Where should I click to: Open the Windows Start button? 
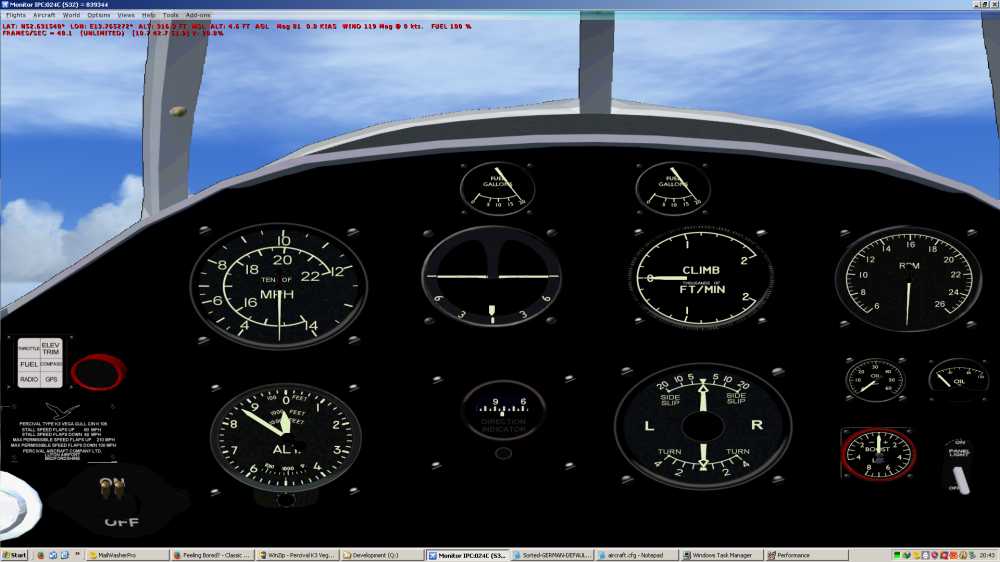pos(14,555)
